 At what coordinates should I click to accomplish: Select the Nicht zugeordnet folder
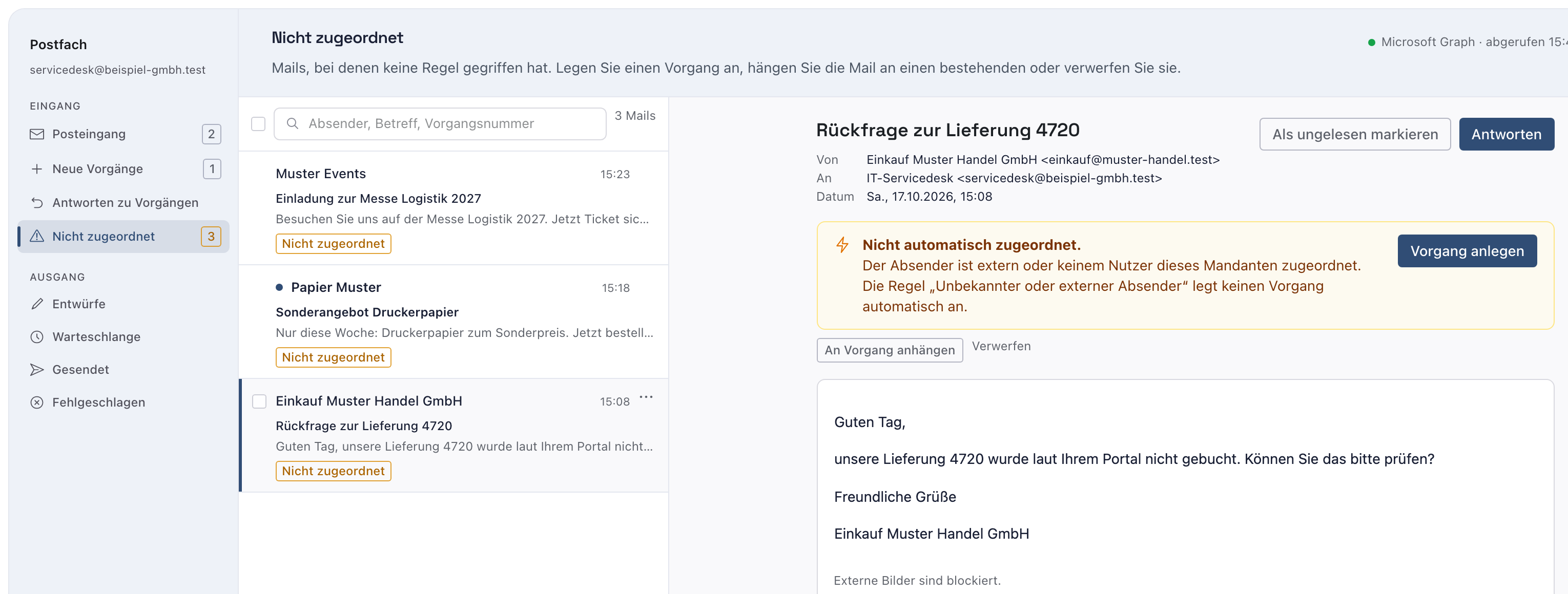pyautogui.click(x=123, y=236)
